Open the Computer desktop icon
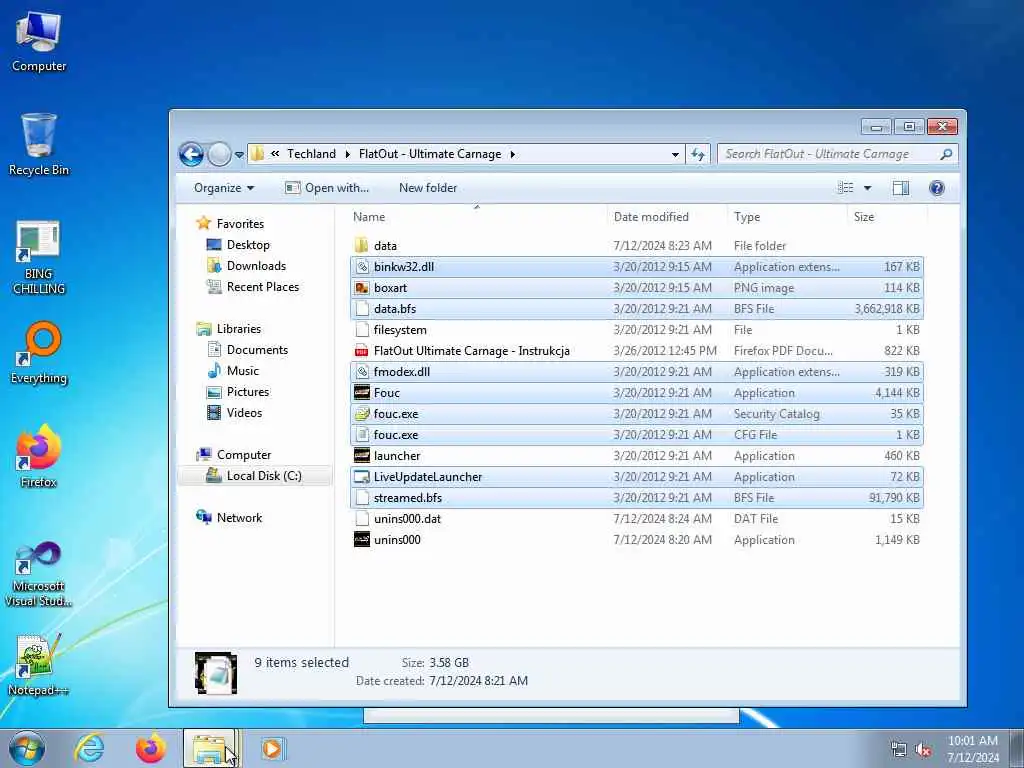The height and width of the screenshot is (768, 1024). 39,41
